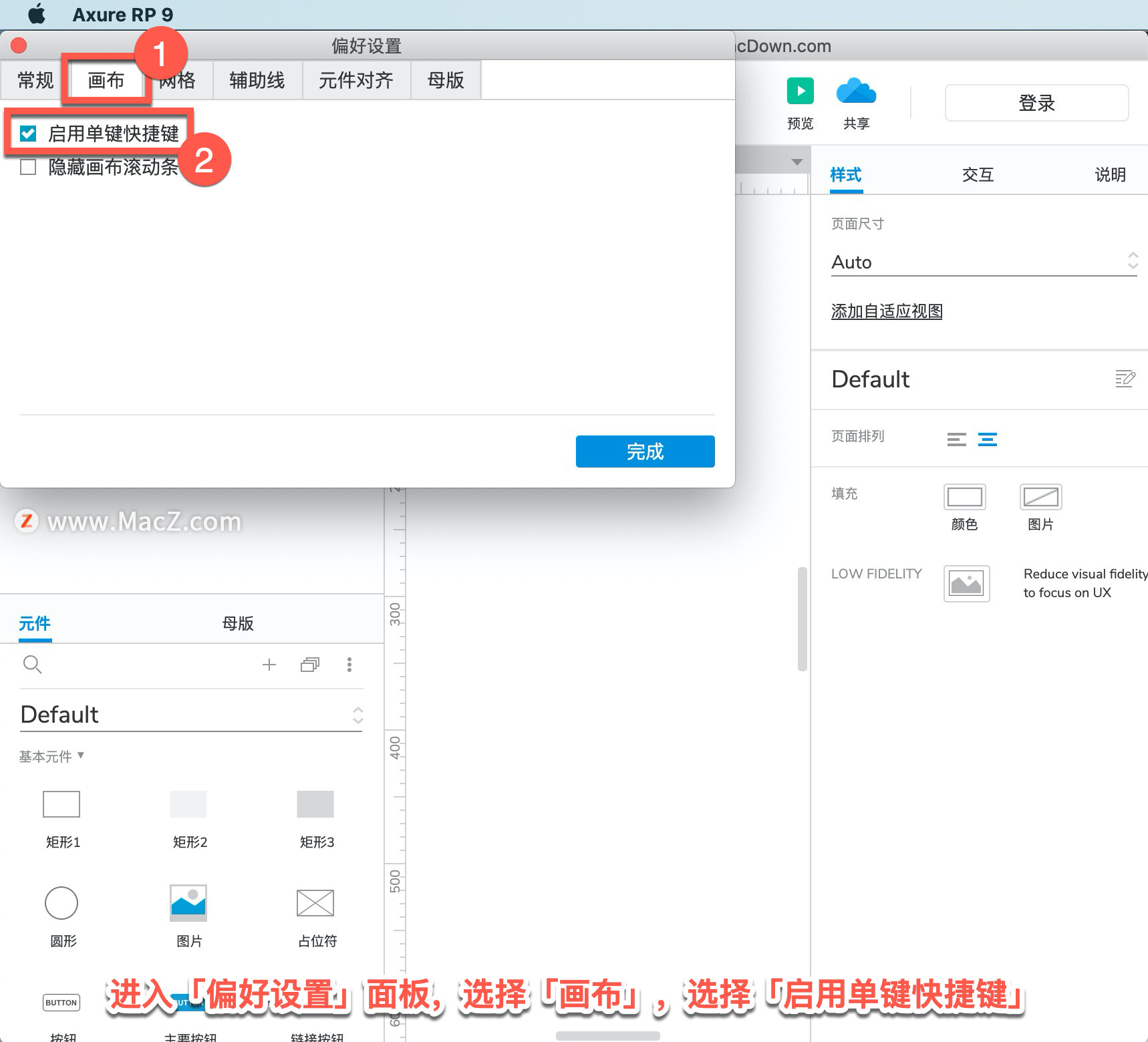Click the 登录 login button
This screenshot has height=1042, width=1148.
(x=1037, y=103)
